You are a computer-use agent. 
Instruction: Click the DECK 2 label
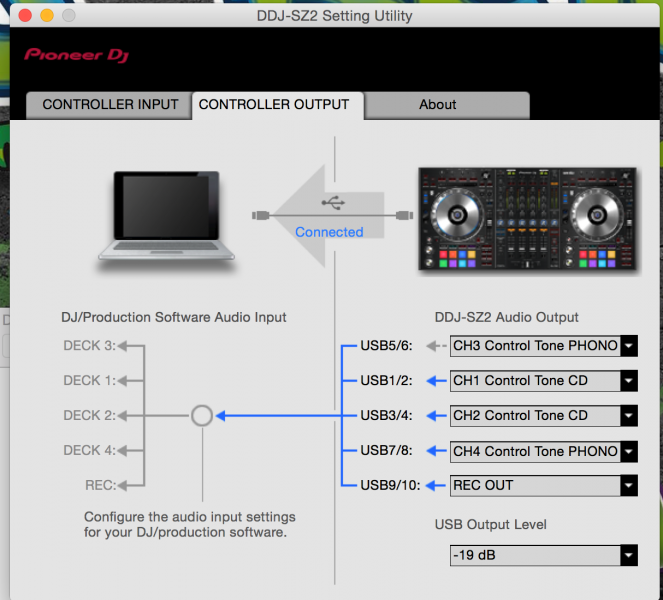coord(89,416)
